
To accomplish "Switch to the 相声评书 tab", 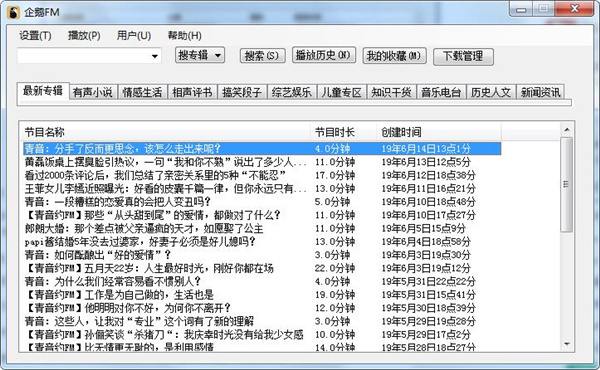I will tap(192, 92).
